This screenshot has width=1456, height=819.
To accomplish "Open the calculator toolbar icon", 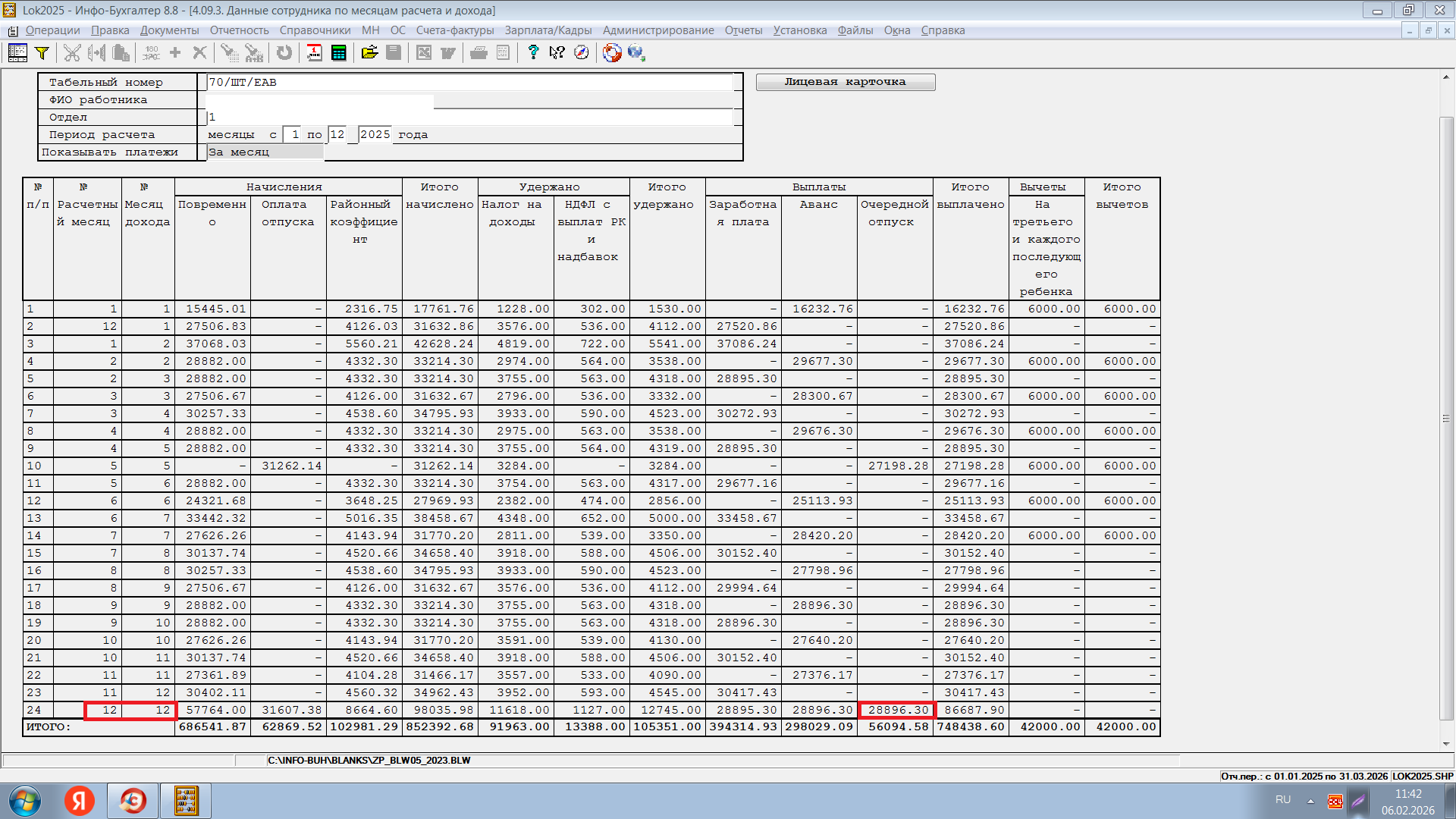I will 338,52.
